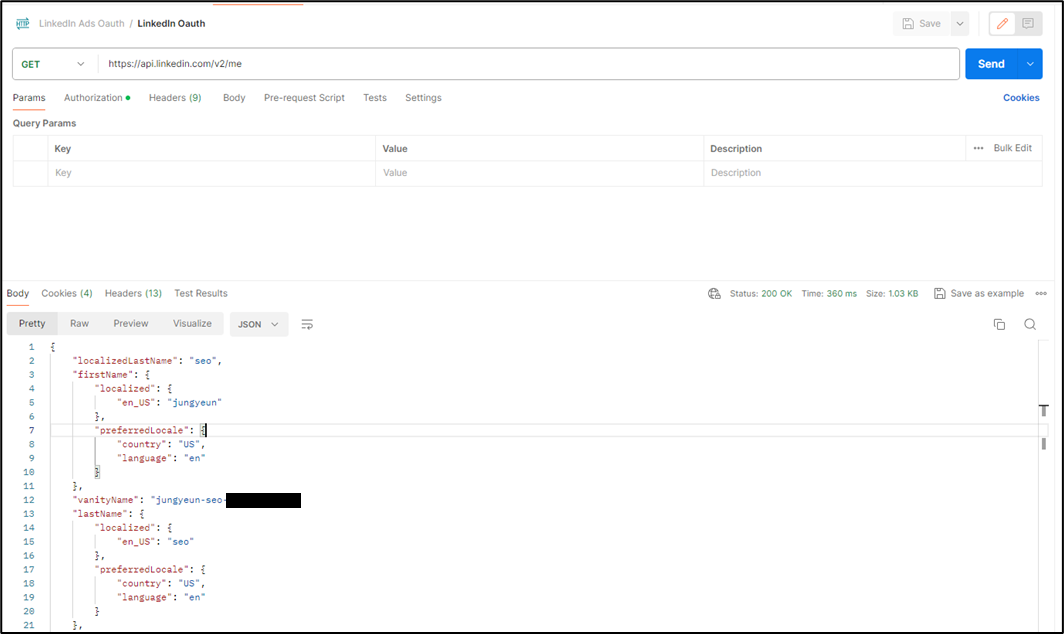
Task: Click the LinkedIn Oauth request name
Action: click(171, 23)
